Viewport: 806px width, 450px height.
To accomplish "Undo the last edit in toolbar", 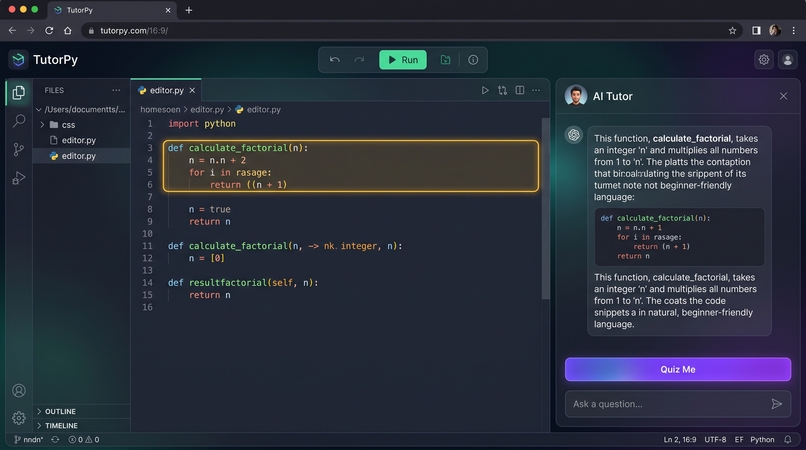I will point(335,60).
